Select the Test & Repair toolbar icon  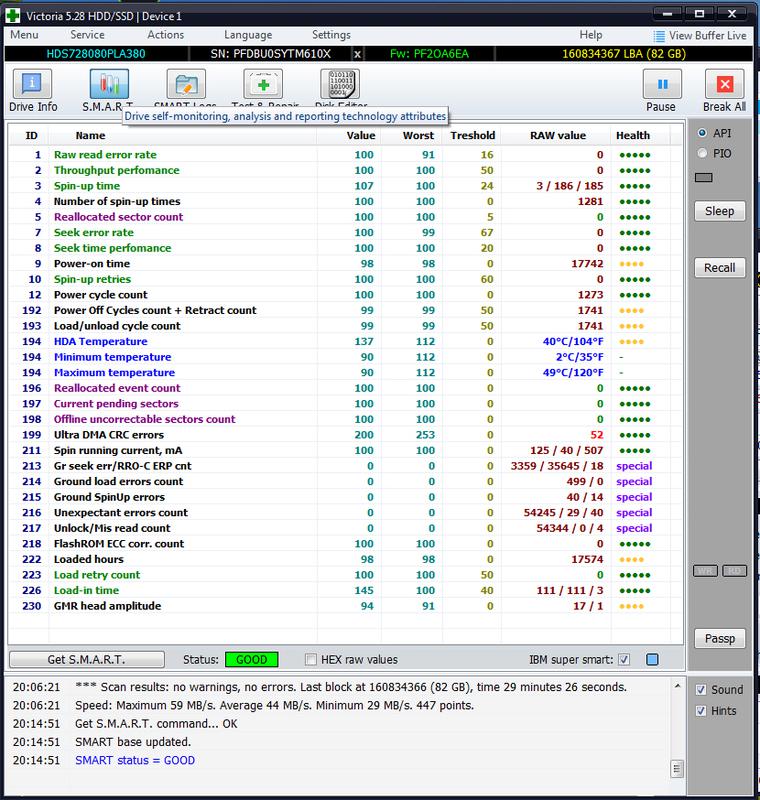262,84
